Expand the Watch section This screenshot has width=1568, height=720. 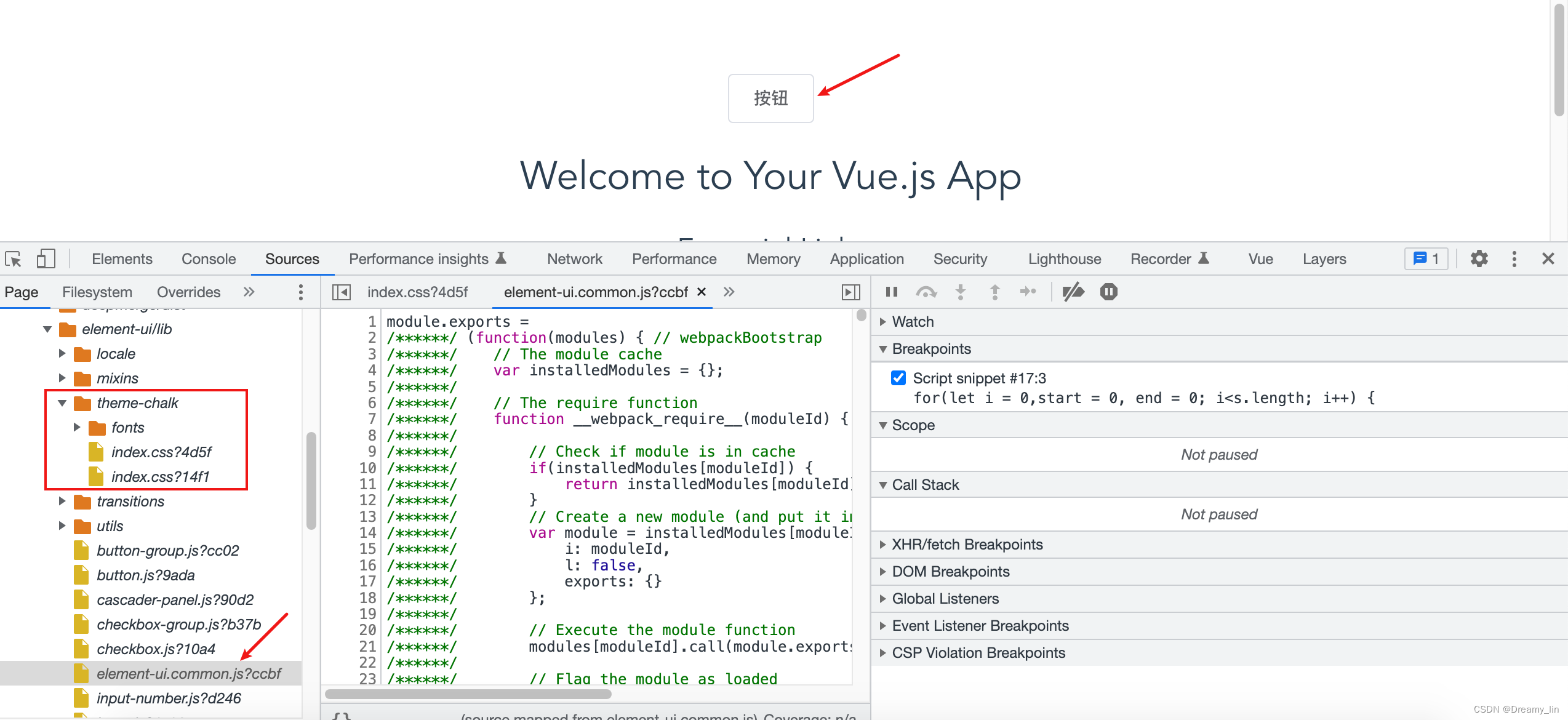[x=913, y=322]
